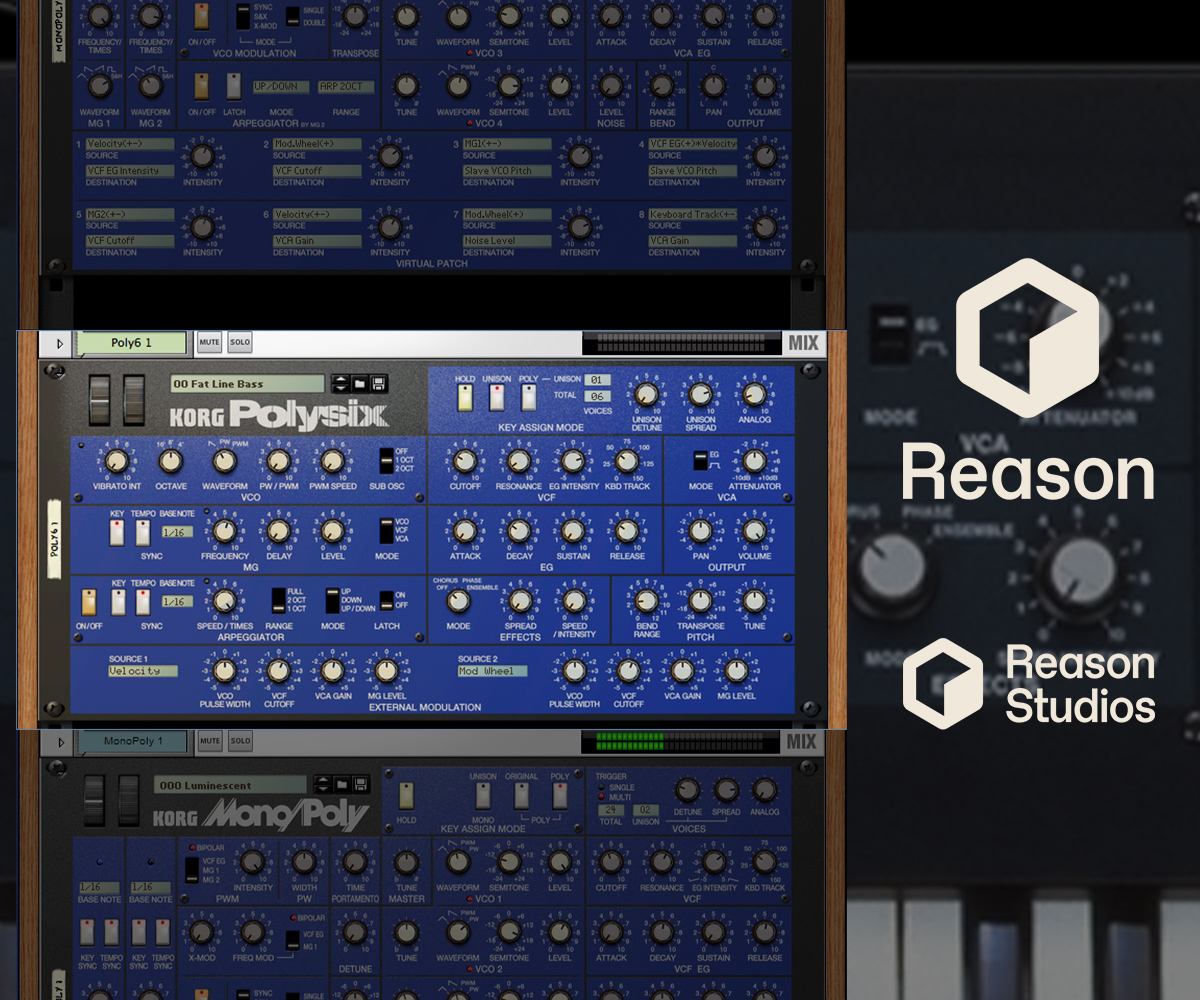Toggle Mono/Poly arpeggiator LATCH button
Image resolution: width=1200 pixels, height=1000 pixels.
coord(234,86)
